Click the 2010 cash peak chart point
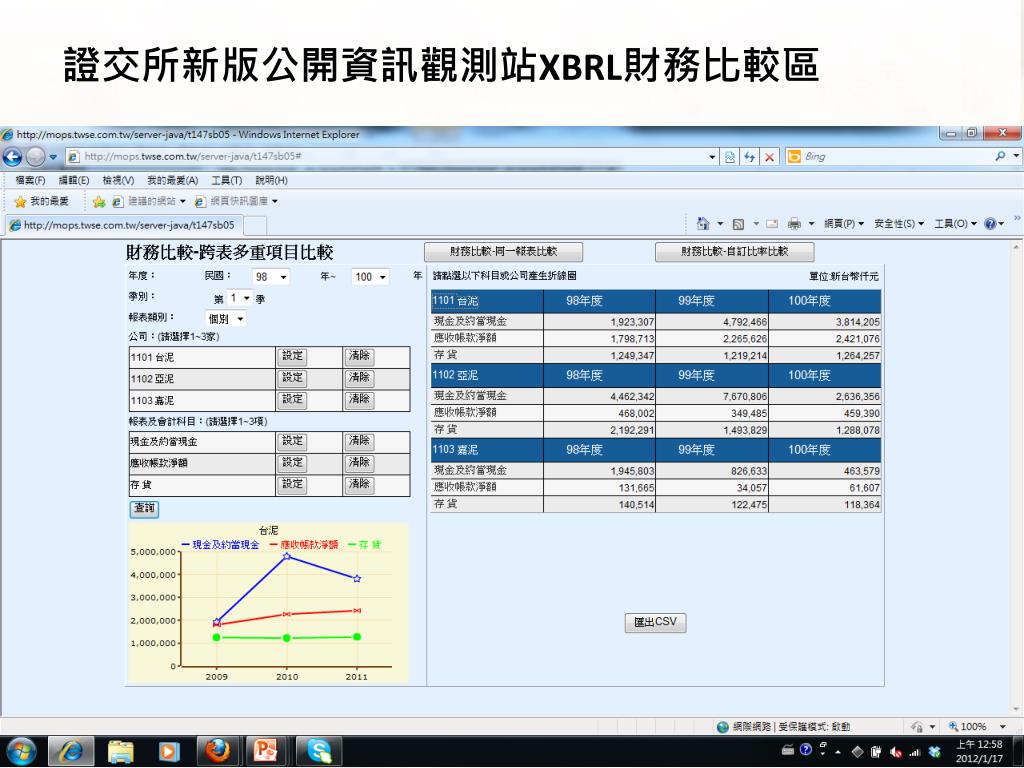 pyautogui.click(x=287, y=556)
